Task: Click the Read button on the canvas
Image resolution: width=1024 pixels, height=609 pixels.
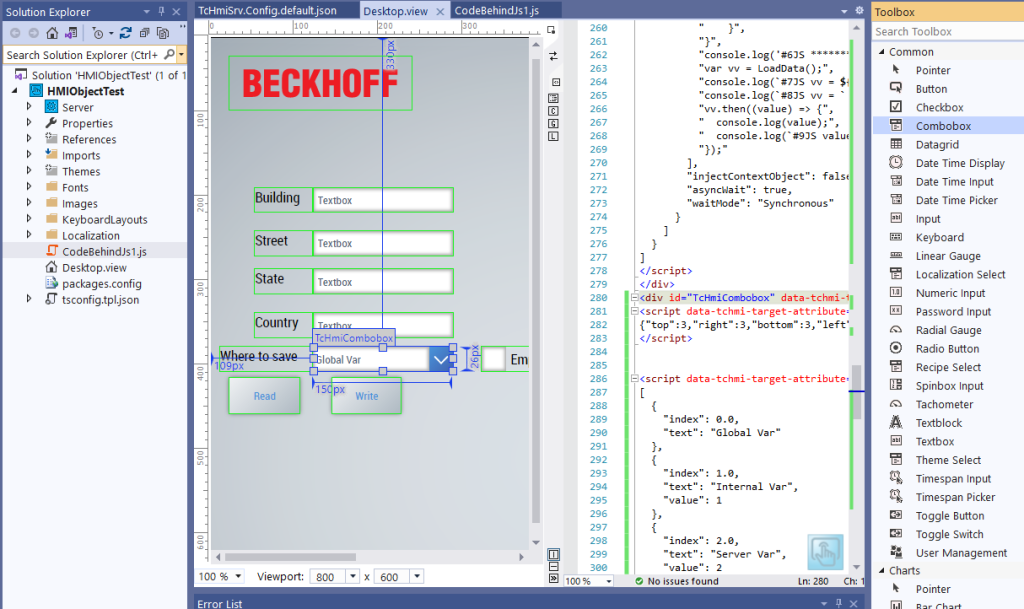Action: pyautogui.click(x=264, y=396)
